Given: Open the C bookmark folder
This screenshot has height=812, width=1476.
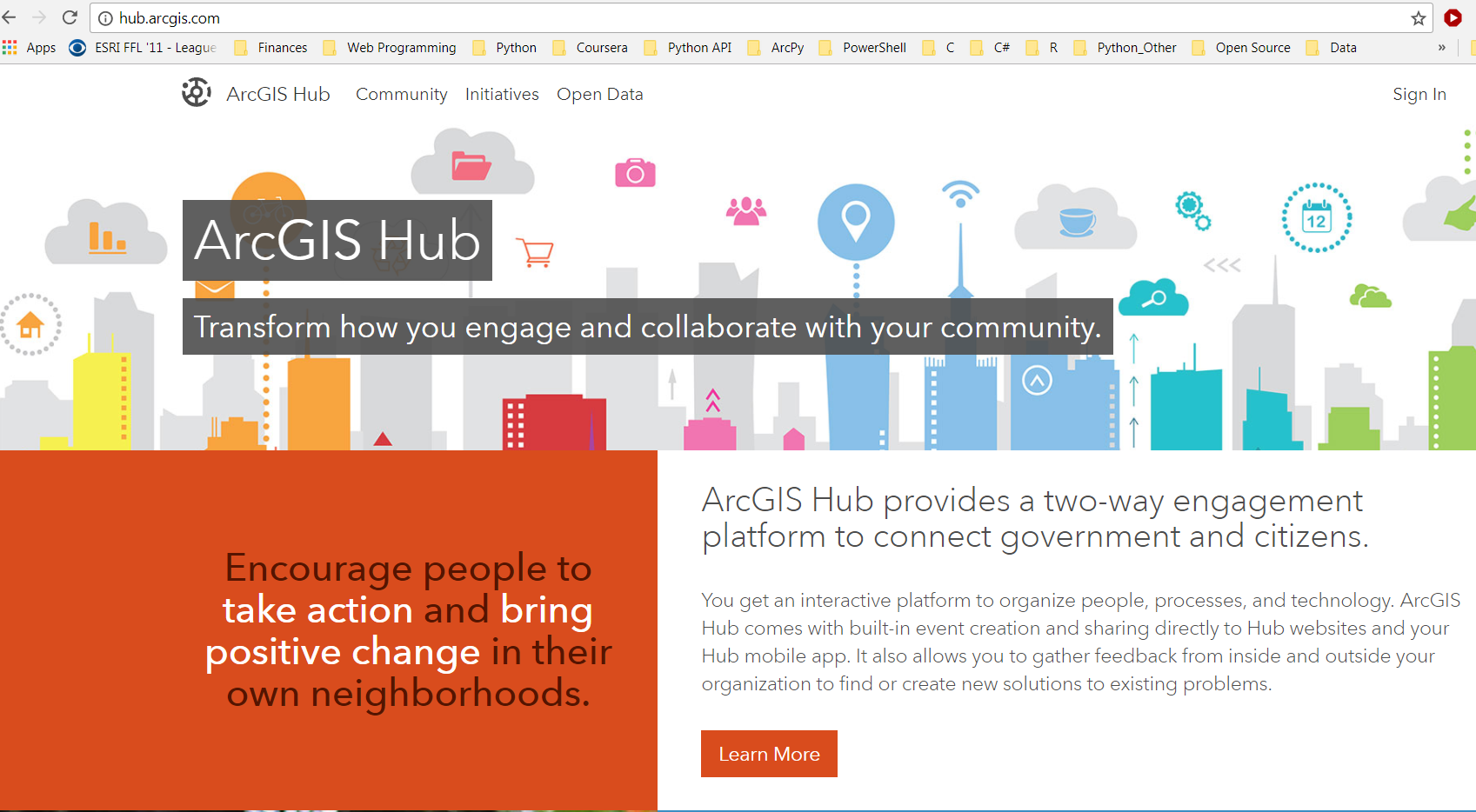Looking at the screenshot, I should (x=938, y=48).
